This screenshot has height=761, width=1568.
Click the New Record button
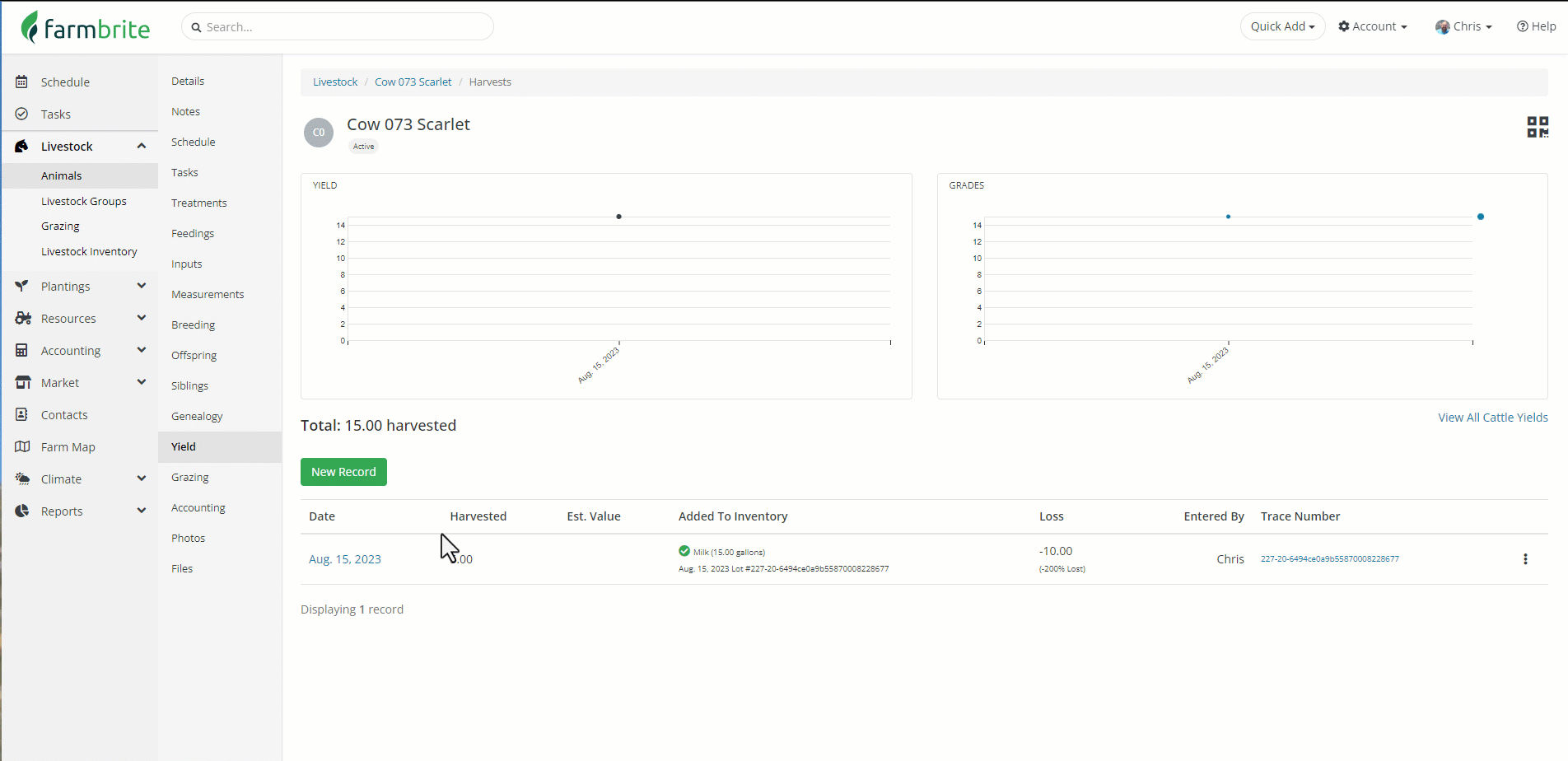[343, 472]
